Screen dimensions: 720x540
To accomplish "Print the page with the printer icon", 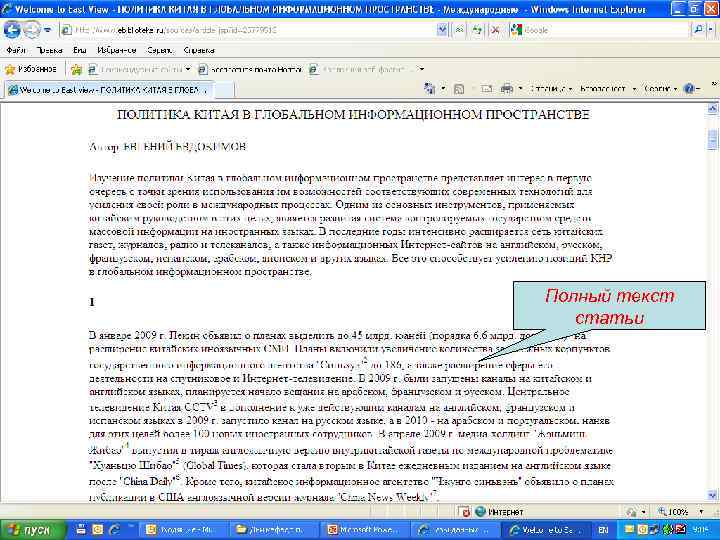I will [x=507, y=89].
